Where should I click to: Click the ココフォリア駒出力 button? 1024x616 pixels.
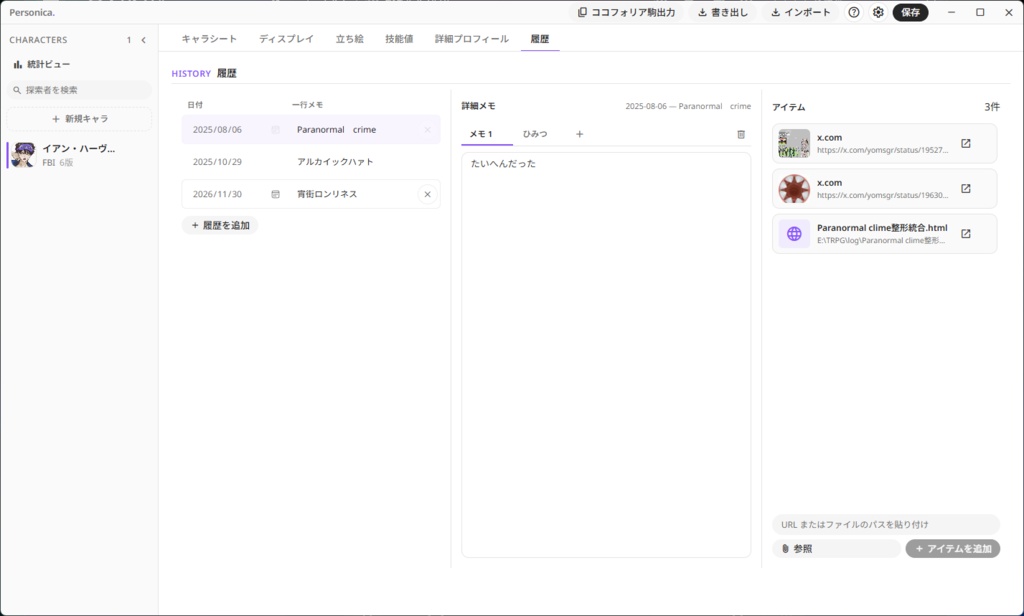click(626, 12)
